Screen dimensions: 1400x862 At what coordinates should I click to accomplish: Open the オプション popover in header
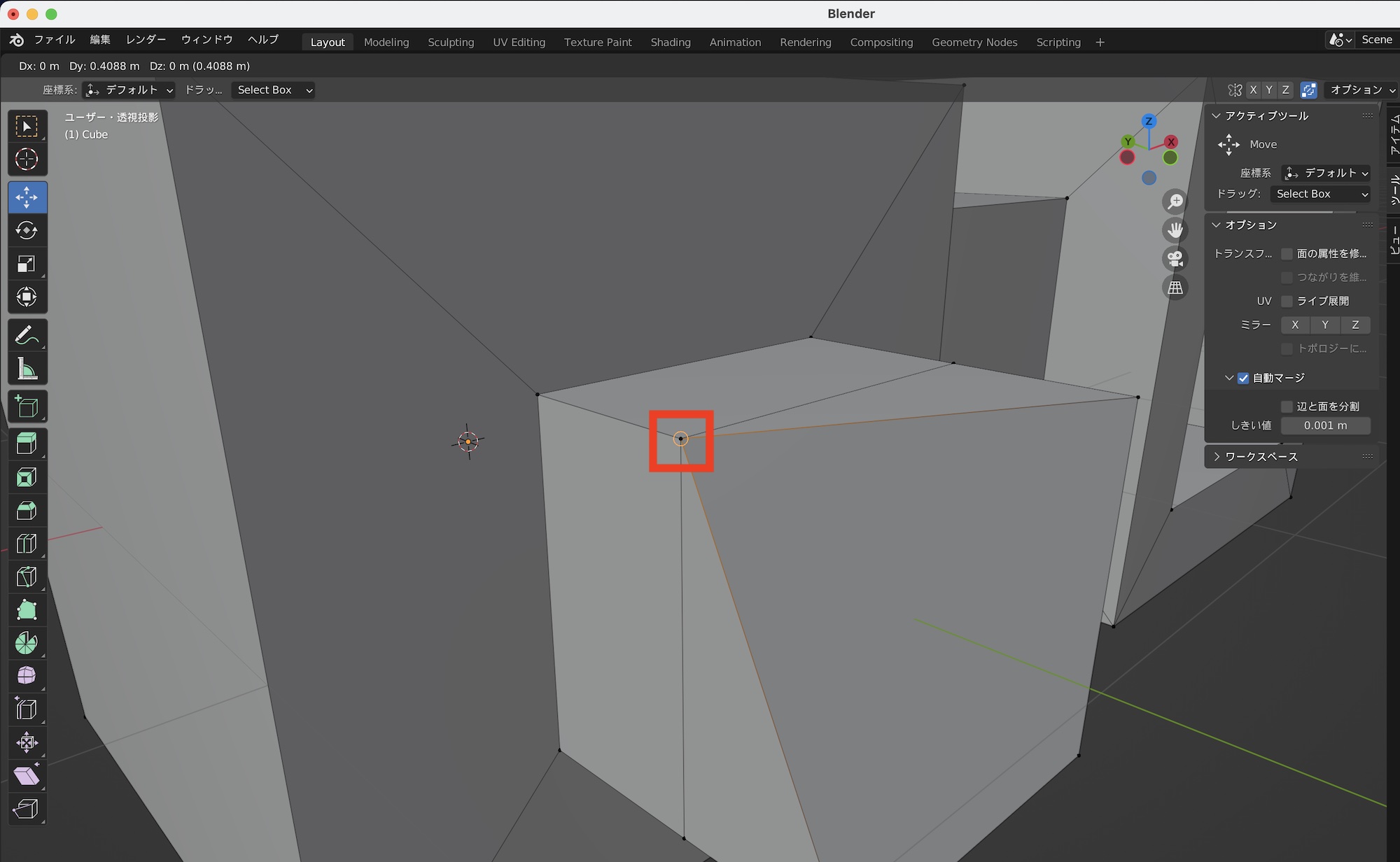(x=1361, y=90)
